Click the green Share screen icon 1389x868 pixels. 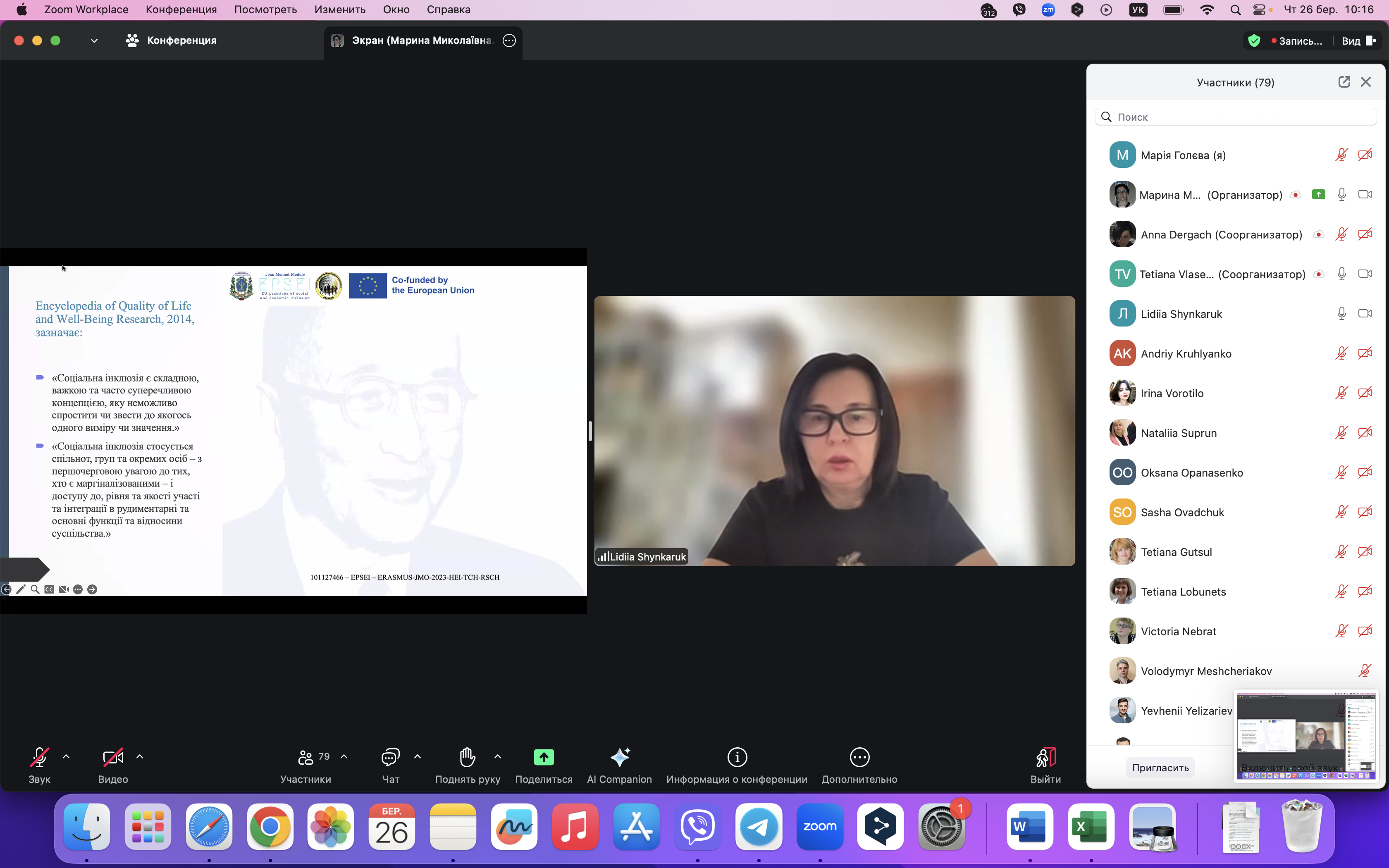tap(544, 757)
